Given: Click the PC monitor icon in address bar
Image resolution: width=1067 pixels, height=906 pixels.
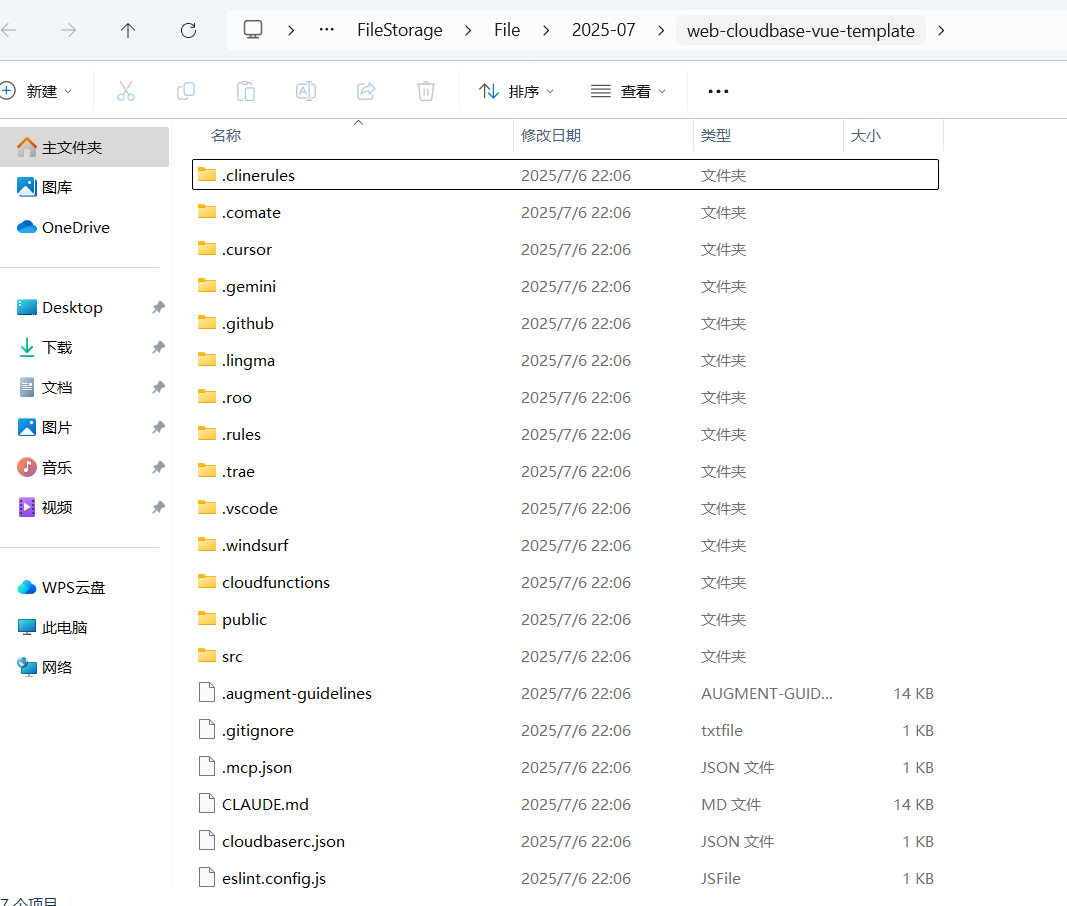Looking at the screenshot, I should [253, 30].
